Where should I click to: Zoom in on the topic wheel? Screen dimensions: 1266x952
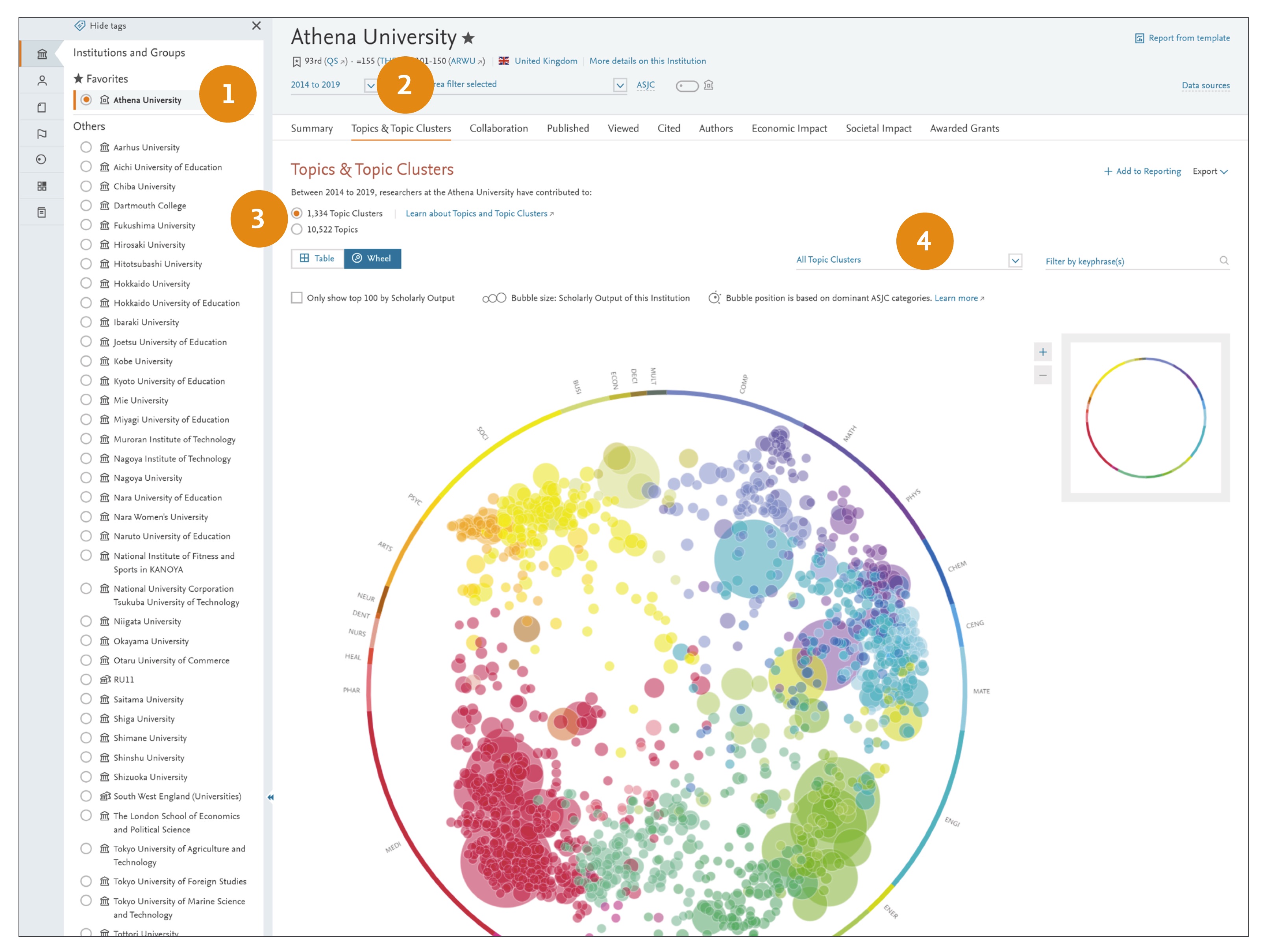point(1043,352)
